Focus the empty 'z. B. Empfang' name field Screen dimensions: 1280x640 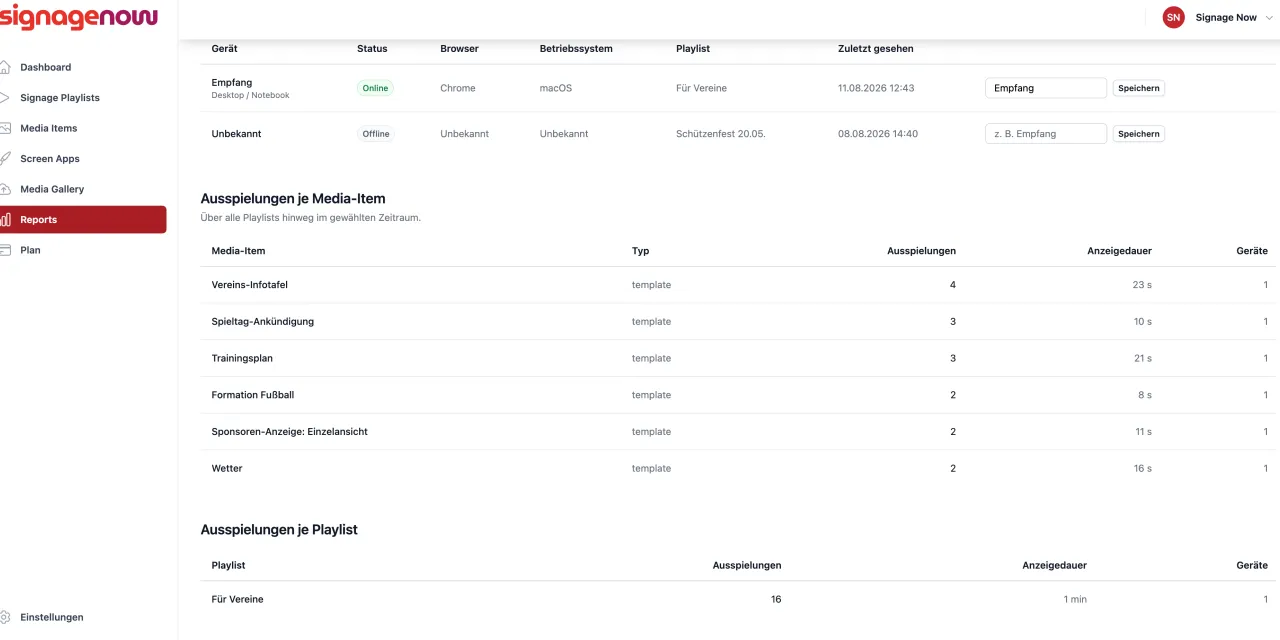[1046, 134]
